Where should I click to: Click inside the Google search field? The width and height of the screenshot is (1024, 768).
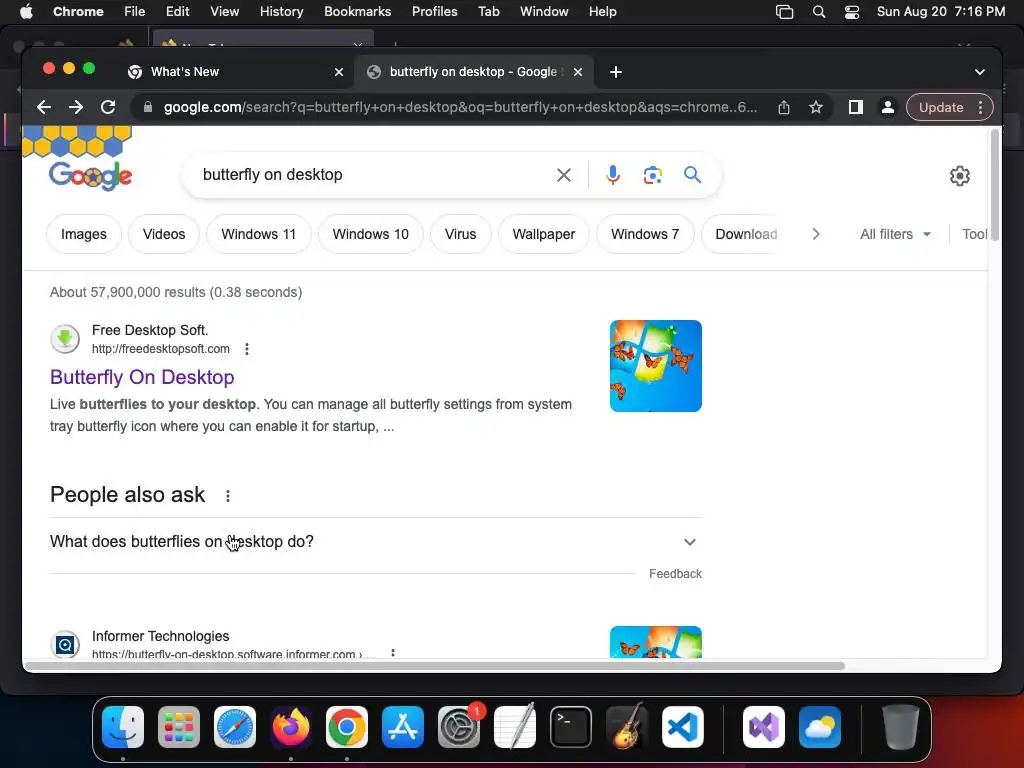[x=372, y=174]
